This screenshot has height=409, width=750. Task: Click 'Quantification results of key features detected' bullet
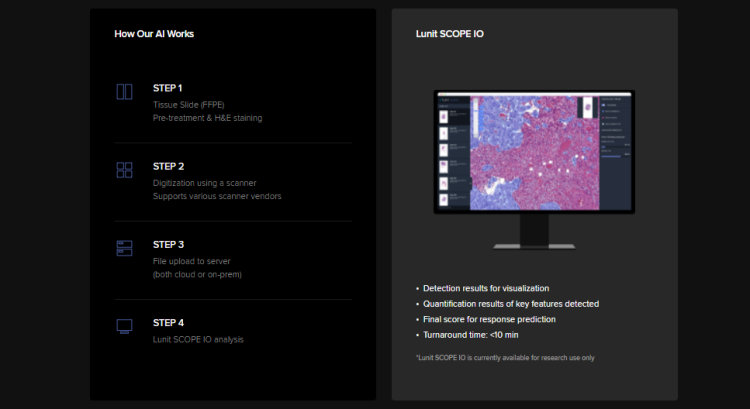[511, 304]
